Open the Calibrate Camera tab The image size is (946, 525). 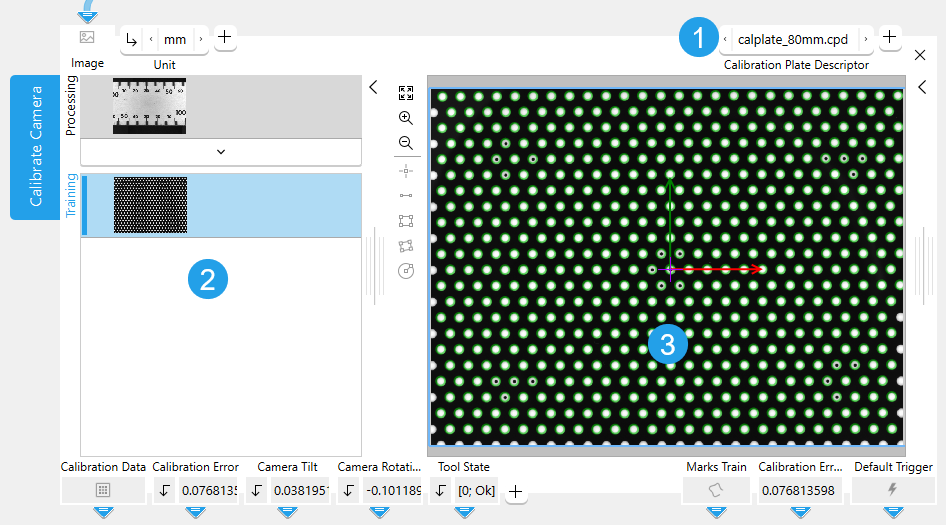coord(35,146)
